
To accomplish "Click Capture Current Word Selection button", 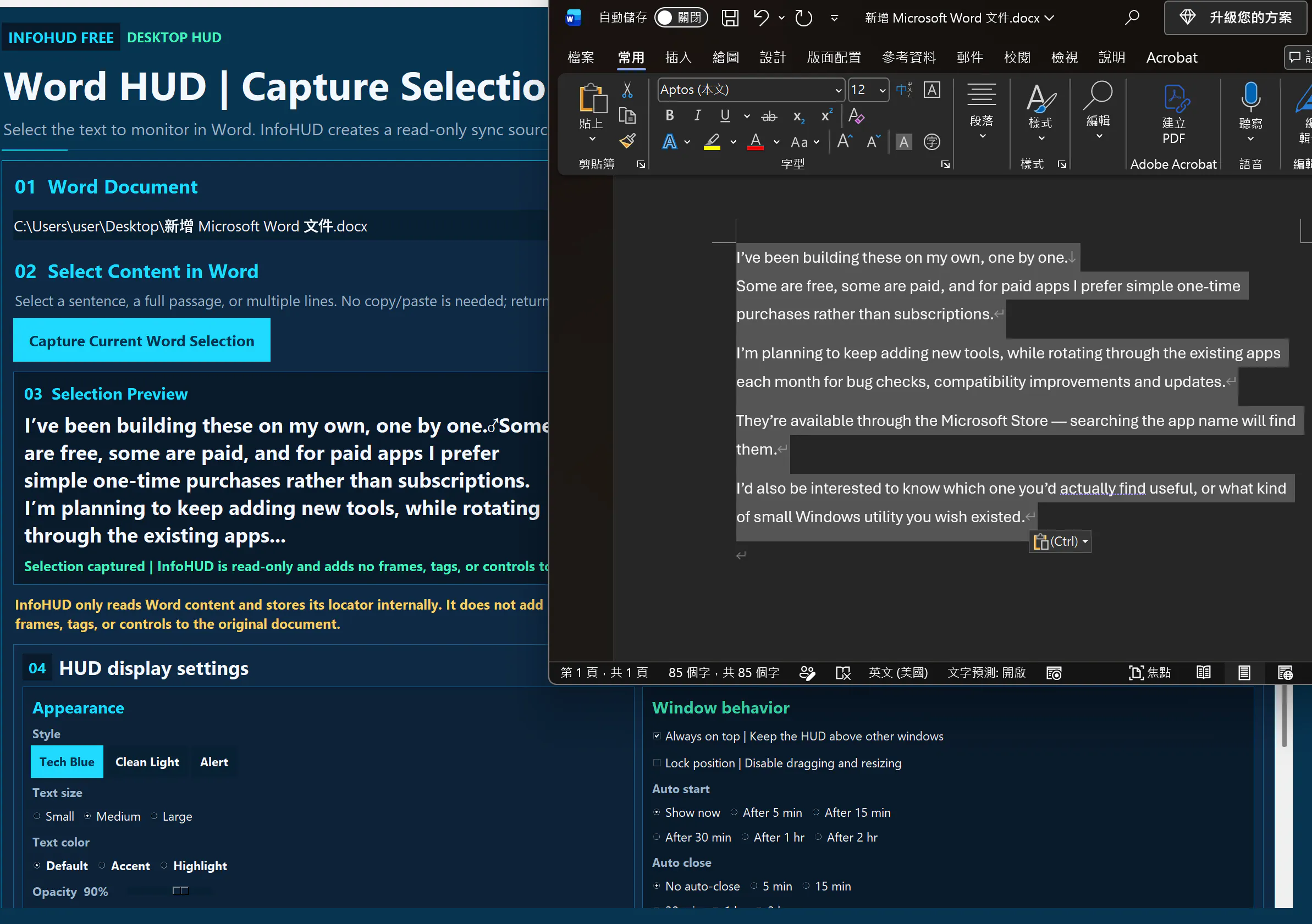I will click(x=142, y=340).
